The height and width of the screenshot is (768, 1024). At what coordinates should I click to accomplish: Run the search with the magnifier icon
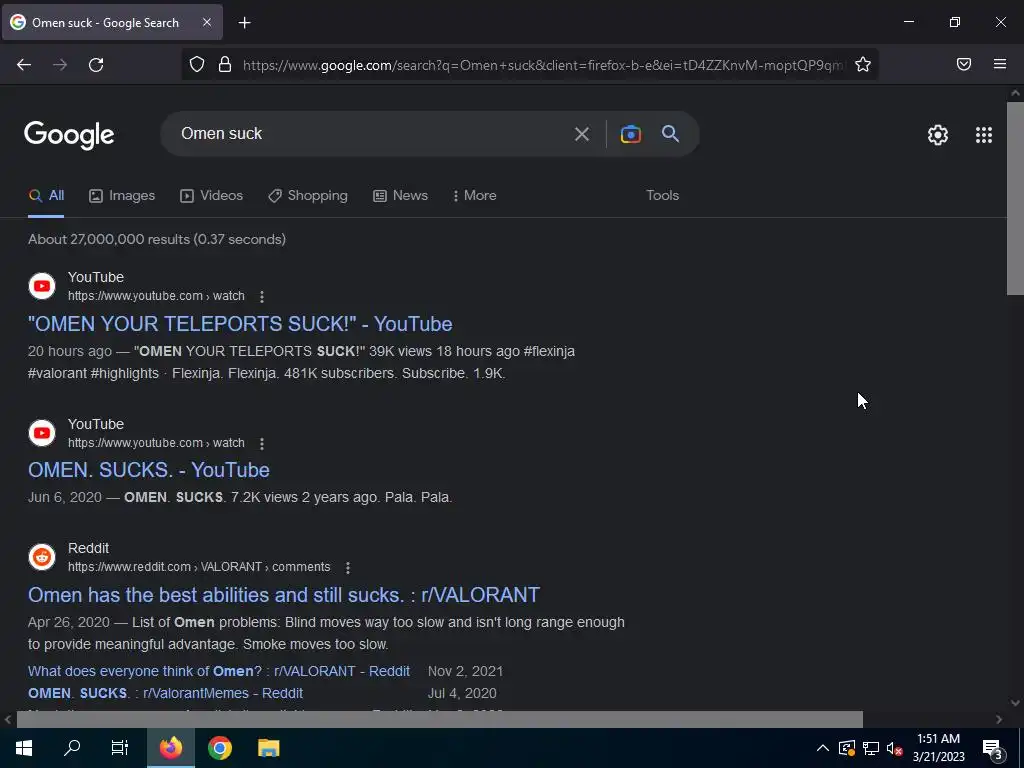pos(670,134)
